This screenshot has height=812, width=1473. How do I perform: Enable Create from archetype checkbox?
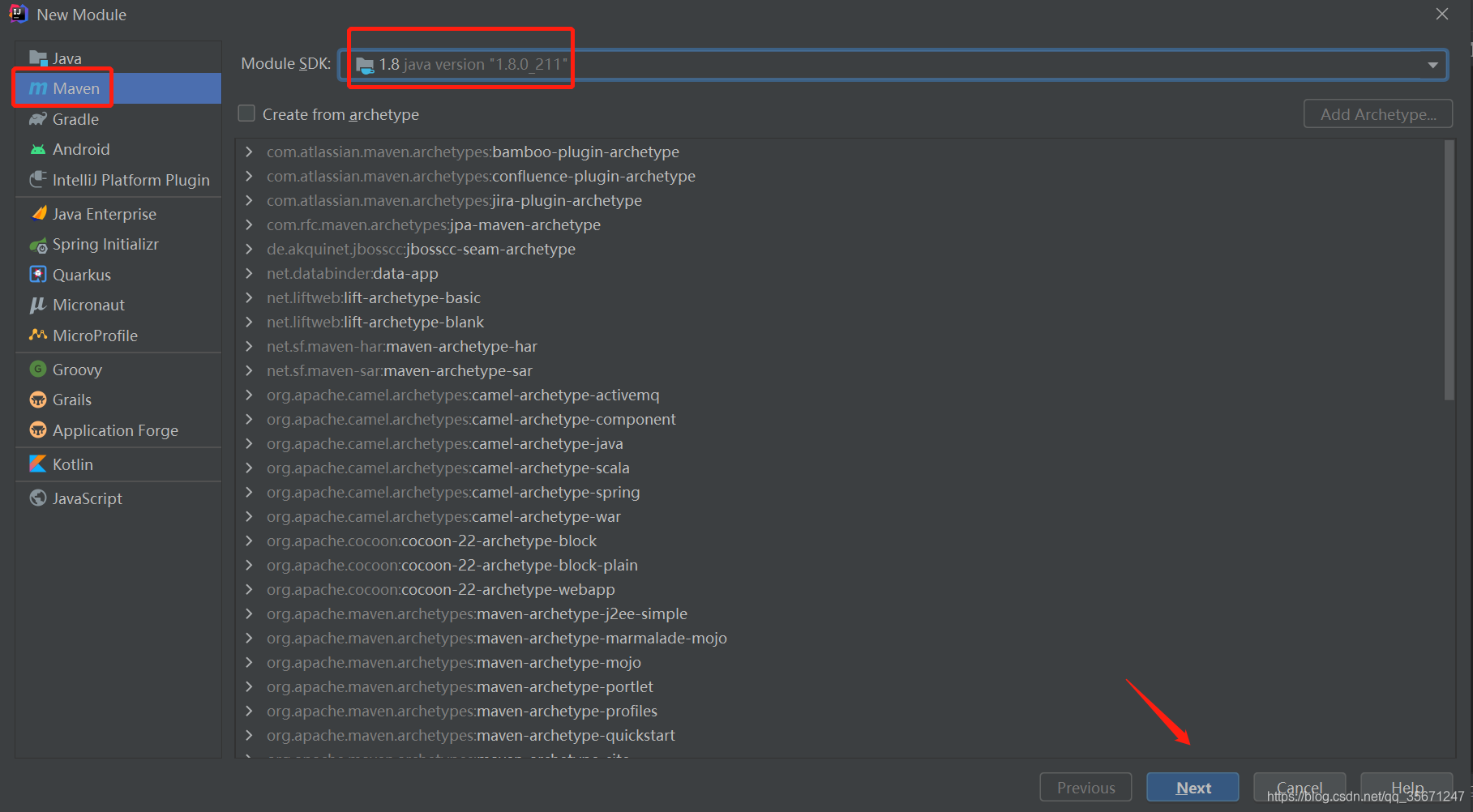pyautogui.click(x=246, y=113)
